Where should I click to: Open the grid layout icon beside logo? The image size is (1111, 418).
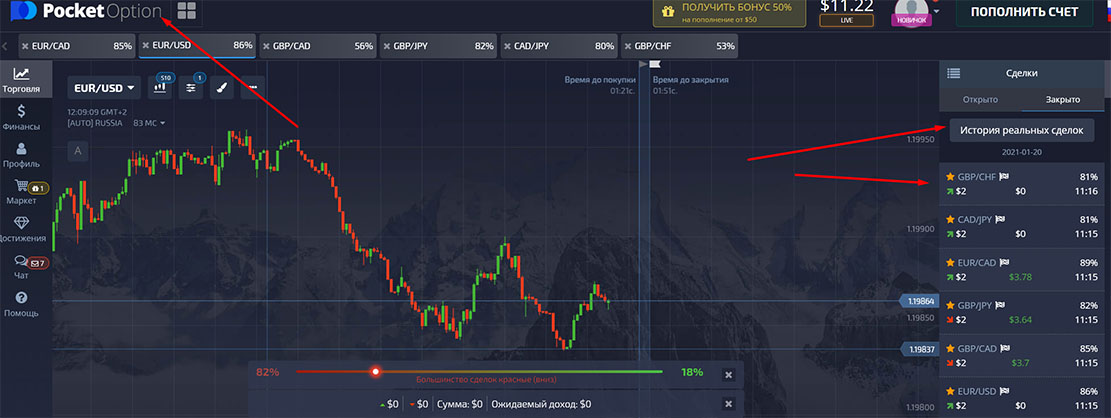click(187, 11)
